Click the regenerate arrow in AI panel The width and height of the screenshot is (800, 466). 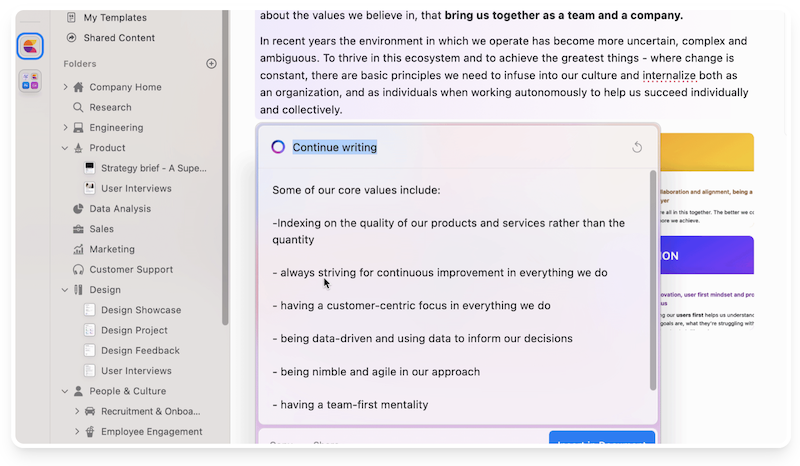[637, 148]
